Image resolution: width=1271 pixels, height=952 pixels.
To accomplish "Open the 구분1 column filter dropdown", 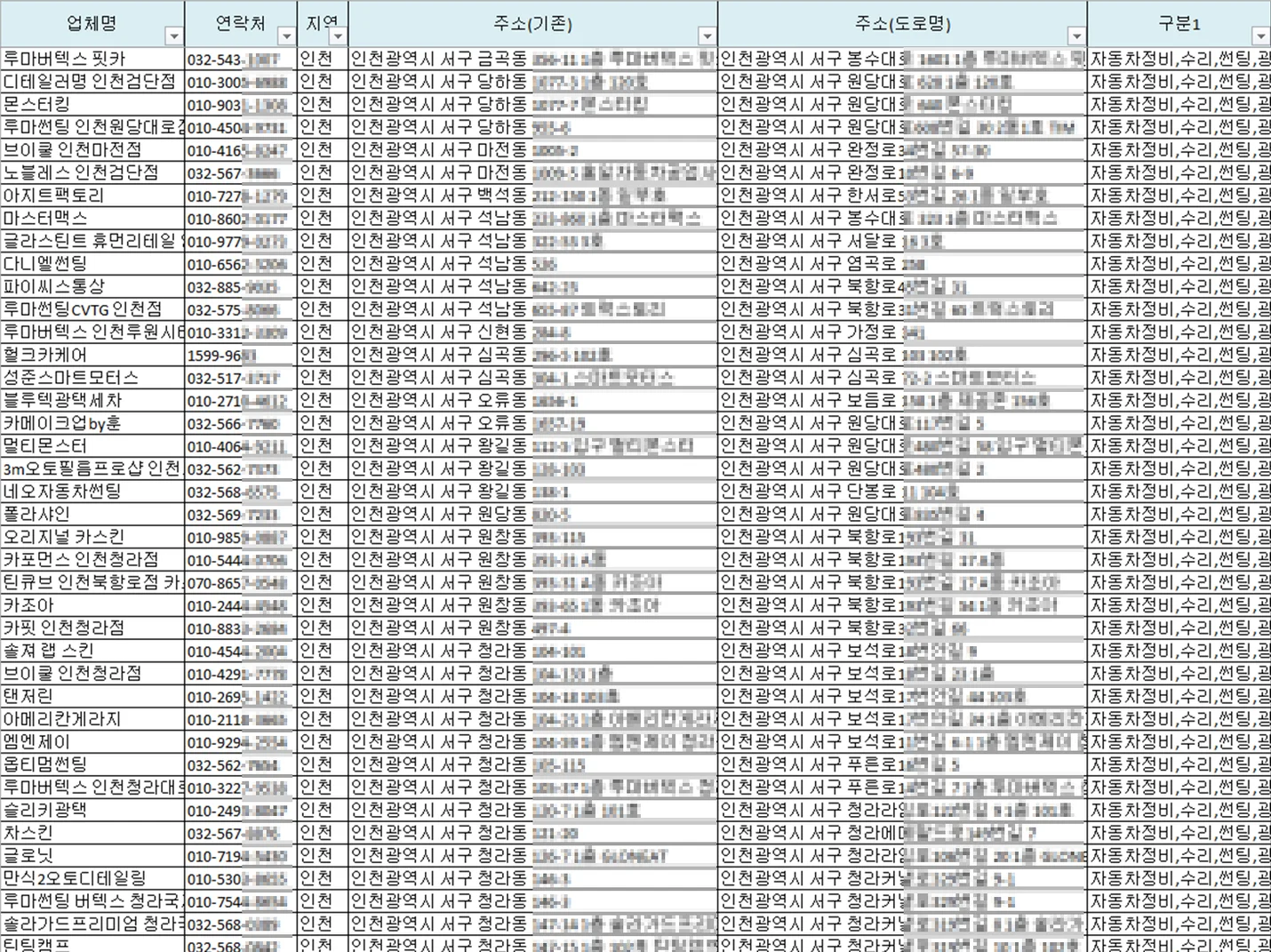I will pyautogui.click(x=1260, y=36).
